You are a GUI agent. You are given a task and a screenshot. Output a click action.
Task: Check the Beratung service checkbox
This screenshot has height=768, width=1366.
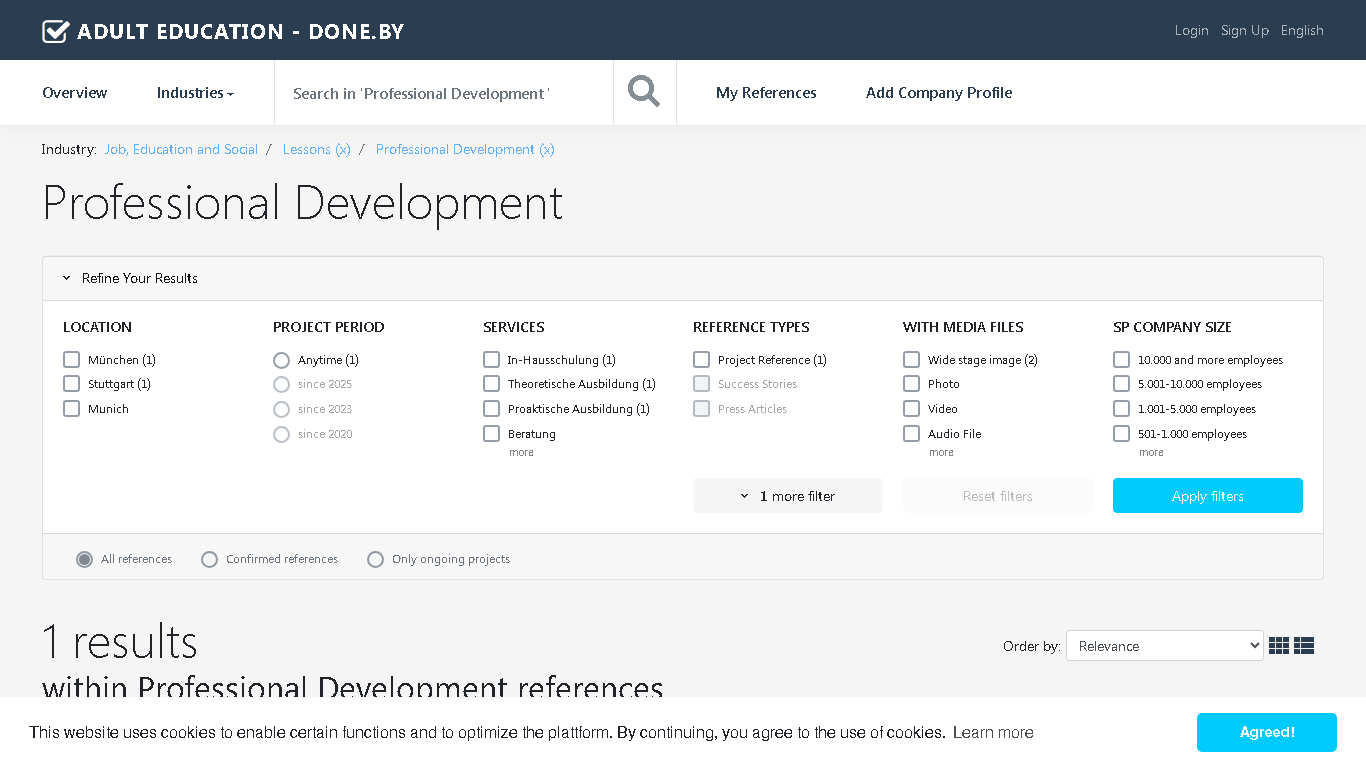491,433
